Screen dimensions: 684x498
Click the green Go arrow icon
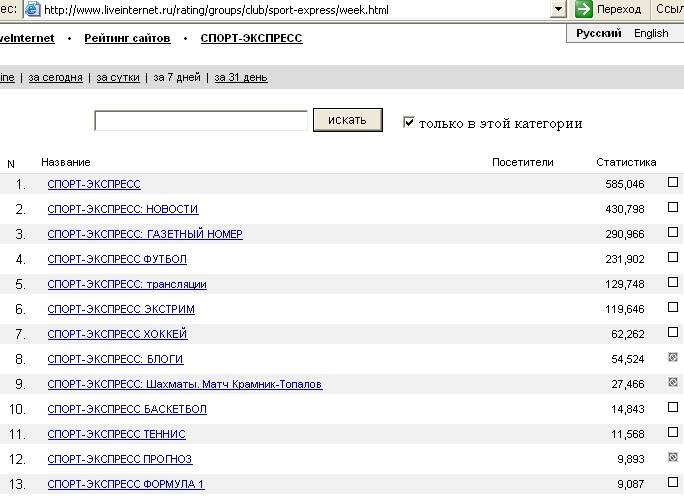click(584, 9)
